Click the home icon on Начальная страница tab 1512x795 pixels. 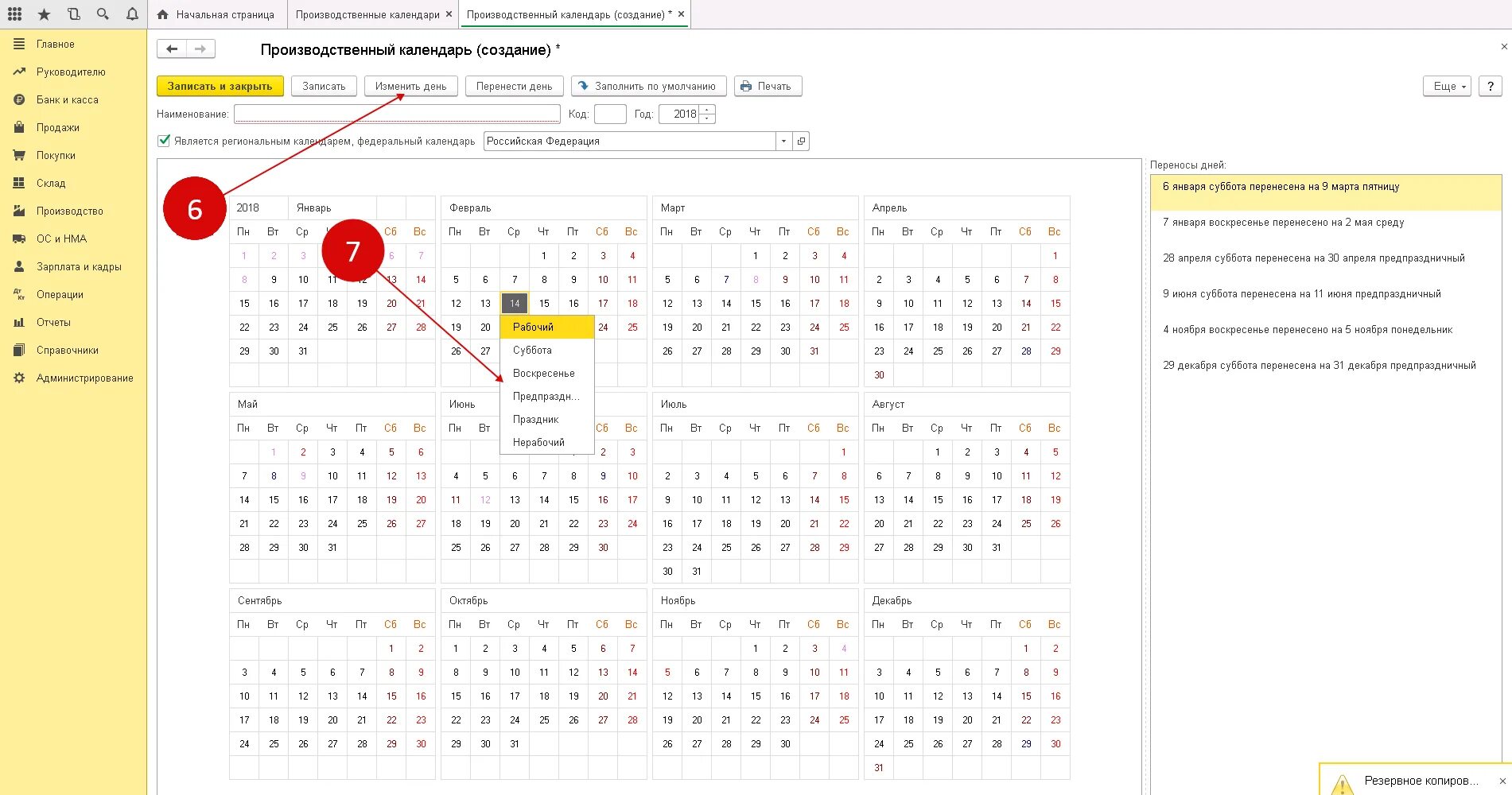point(163,14)
